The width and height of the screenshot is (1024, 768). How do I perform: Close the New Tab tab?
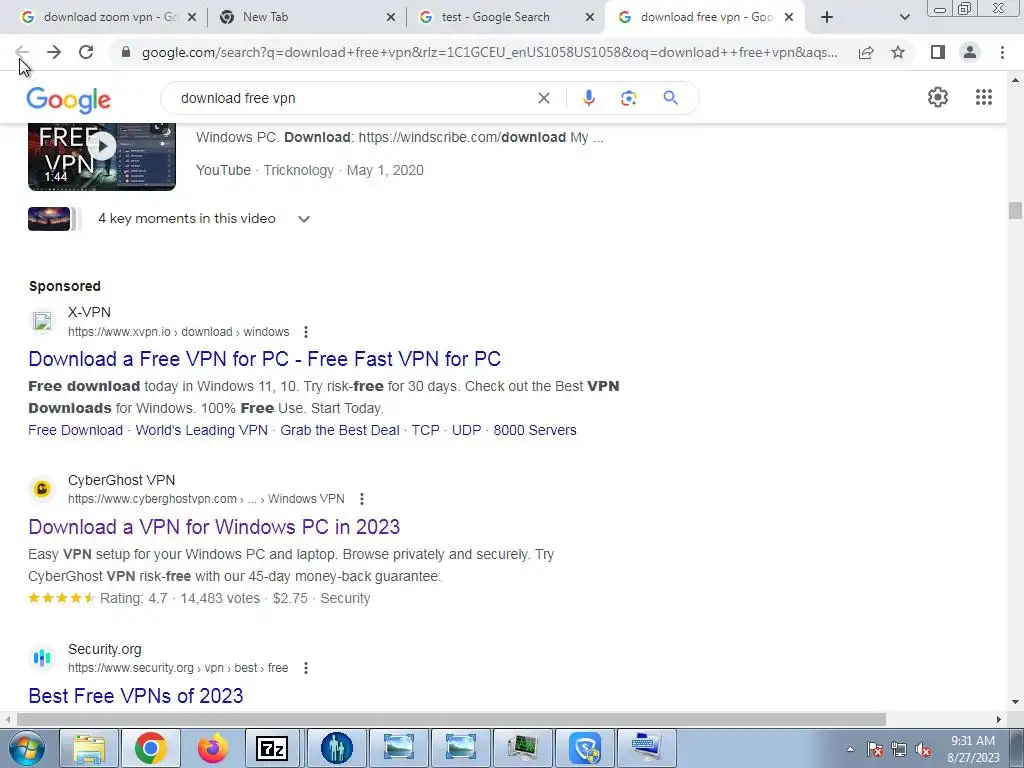tap(391, 18)
